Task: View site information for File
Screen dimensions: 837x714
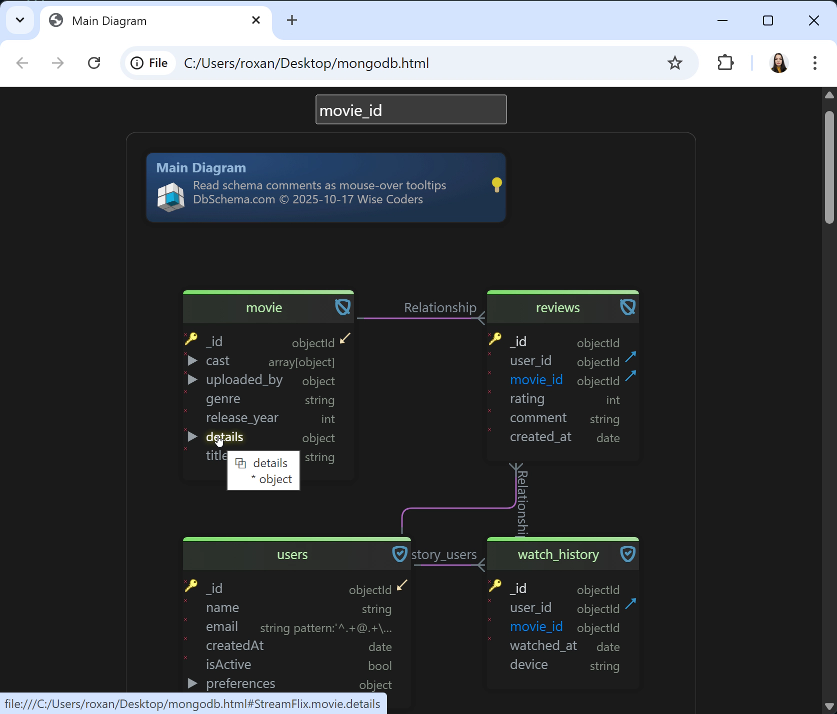Action: click(x=149, y=63)
